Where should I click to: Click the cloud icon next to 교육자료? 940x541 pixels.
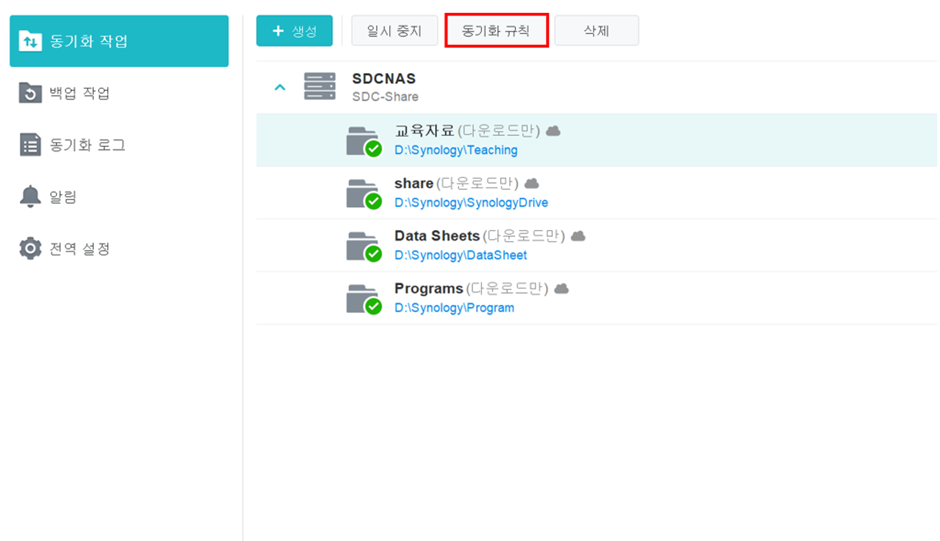tap(553, 131)
